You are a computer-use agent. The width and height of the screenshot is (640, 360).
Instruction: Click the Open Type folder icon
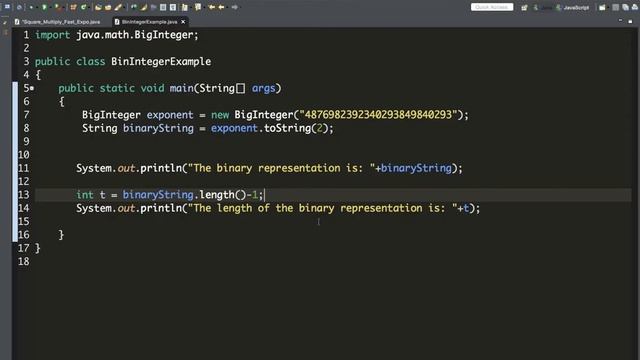[98, 7]
